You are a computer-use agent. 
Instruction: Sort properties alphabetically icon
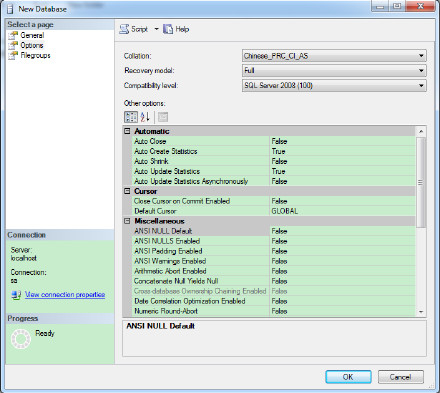145,117
